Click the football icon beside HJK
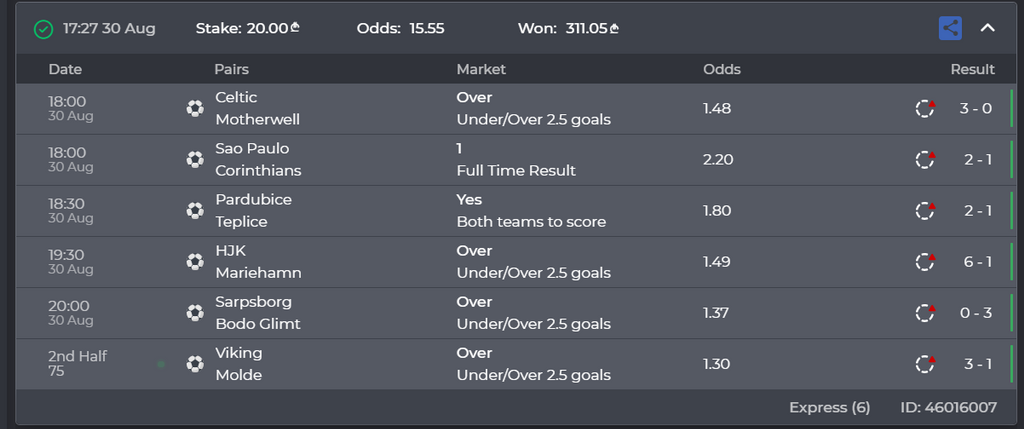The width and height of the screenshot is (1024, 429). pyautogui.click(x=195, y=262)
